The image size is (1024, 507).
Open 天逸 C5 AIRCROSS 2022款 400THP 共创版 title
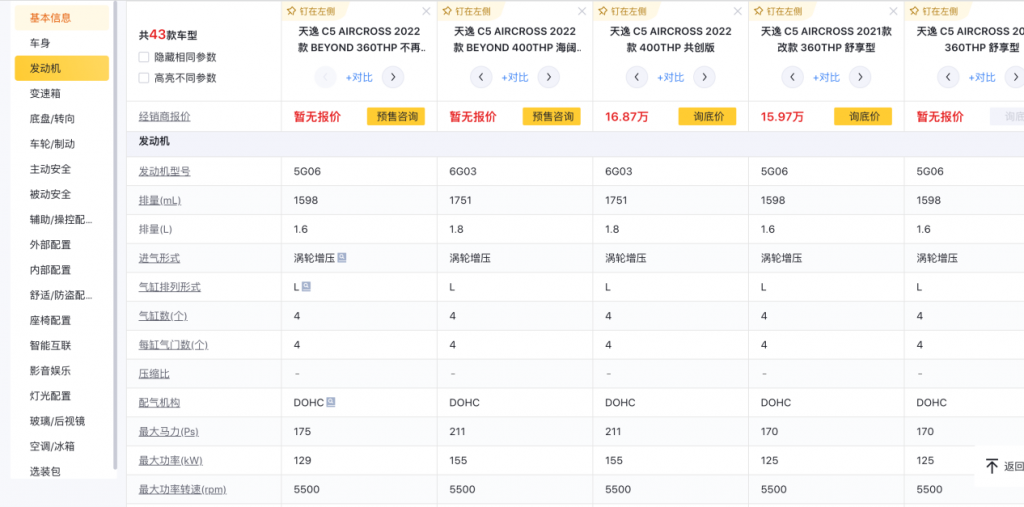(x=671, y=39)
